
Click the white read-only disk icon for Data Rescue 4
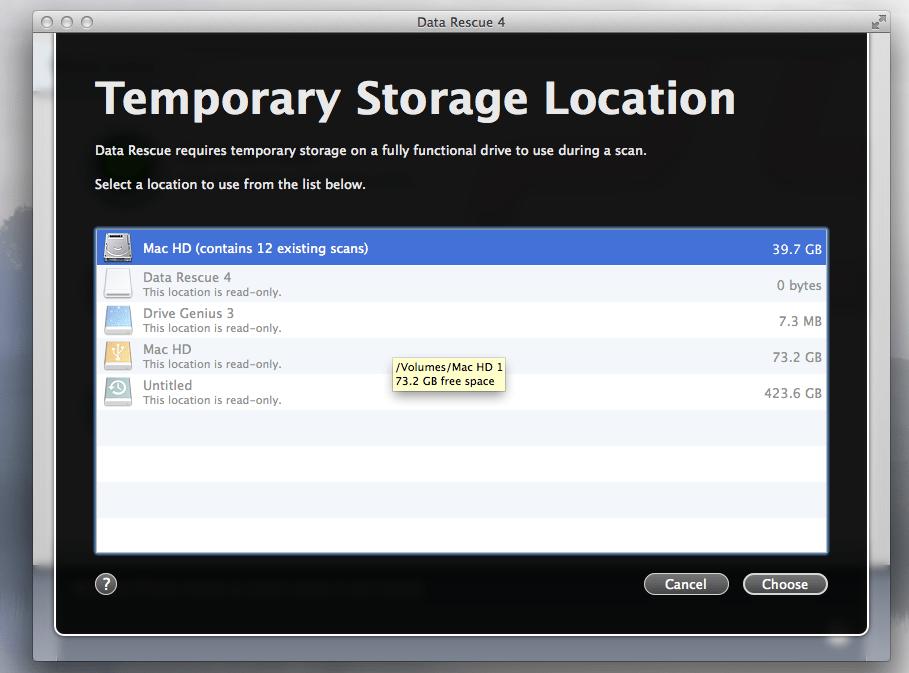pyautogui.click(x=117, y=283)
